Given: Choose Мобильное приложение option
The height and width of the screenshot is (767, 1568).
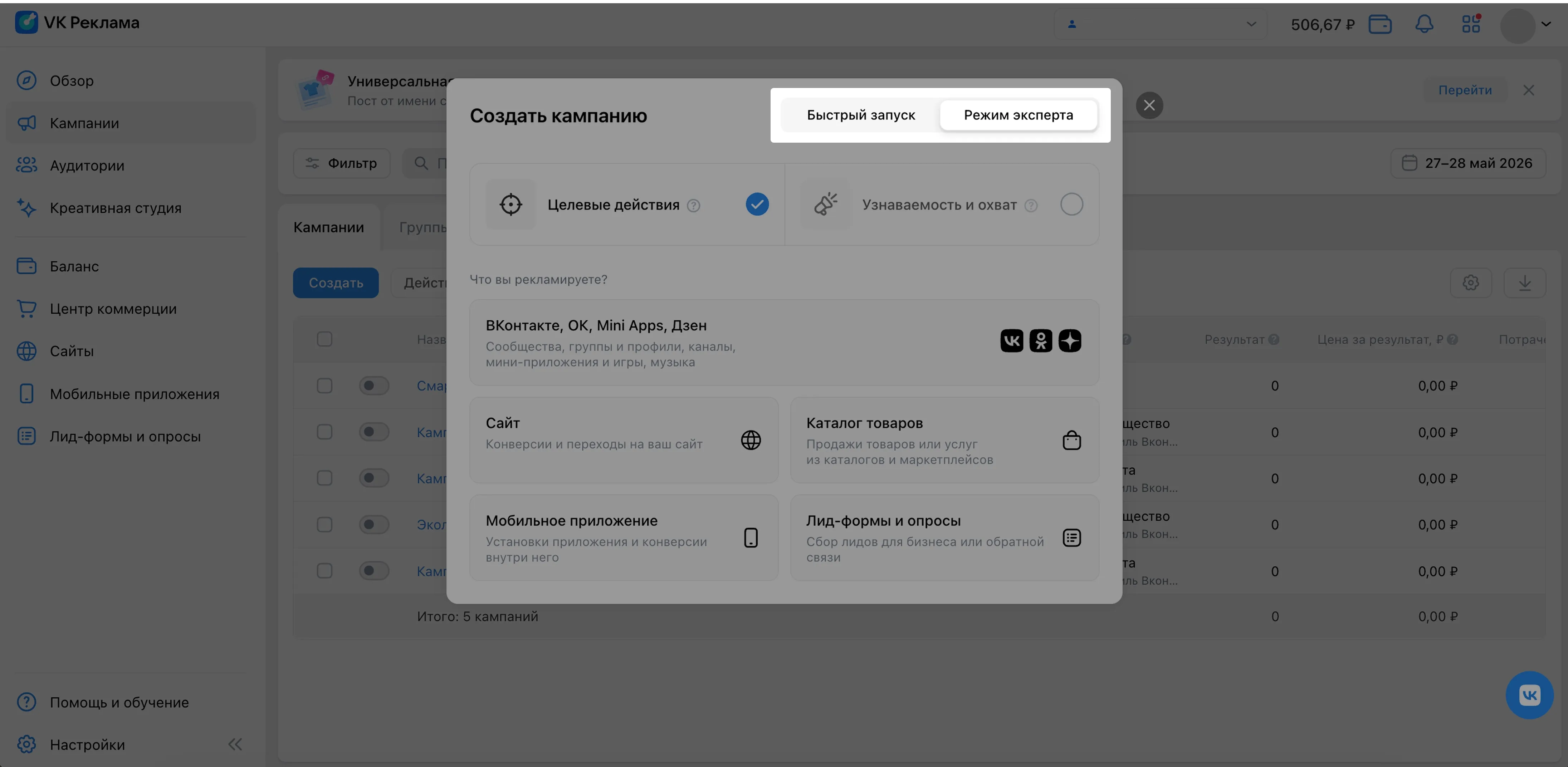Looking at the screenshot, I should point(624,538).
